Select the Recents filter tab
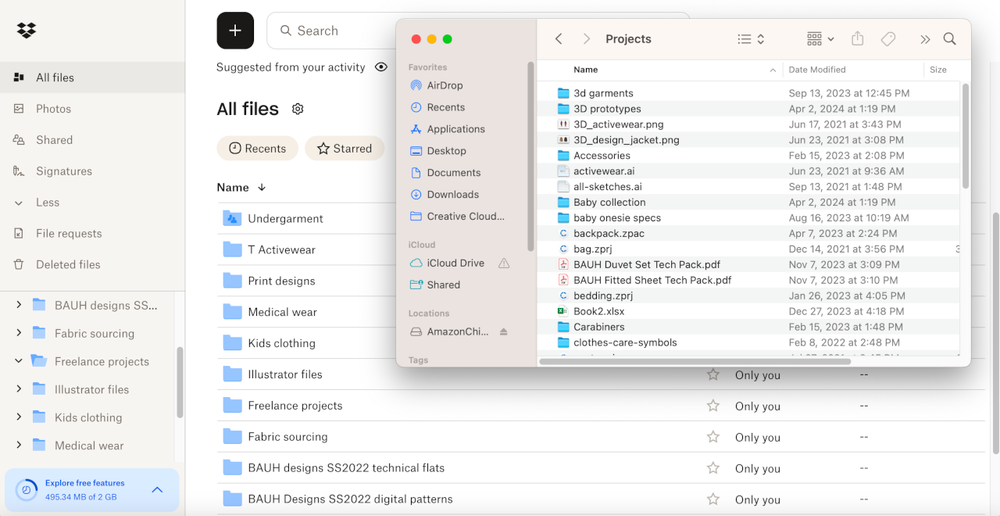1000x516 pixels. (x=257, y=148)
